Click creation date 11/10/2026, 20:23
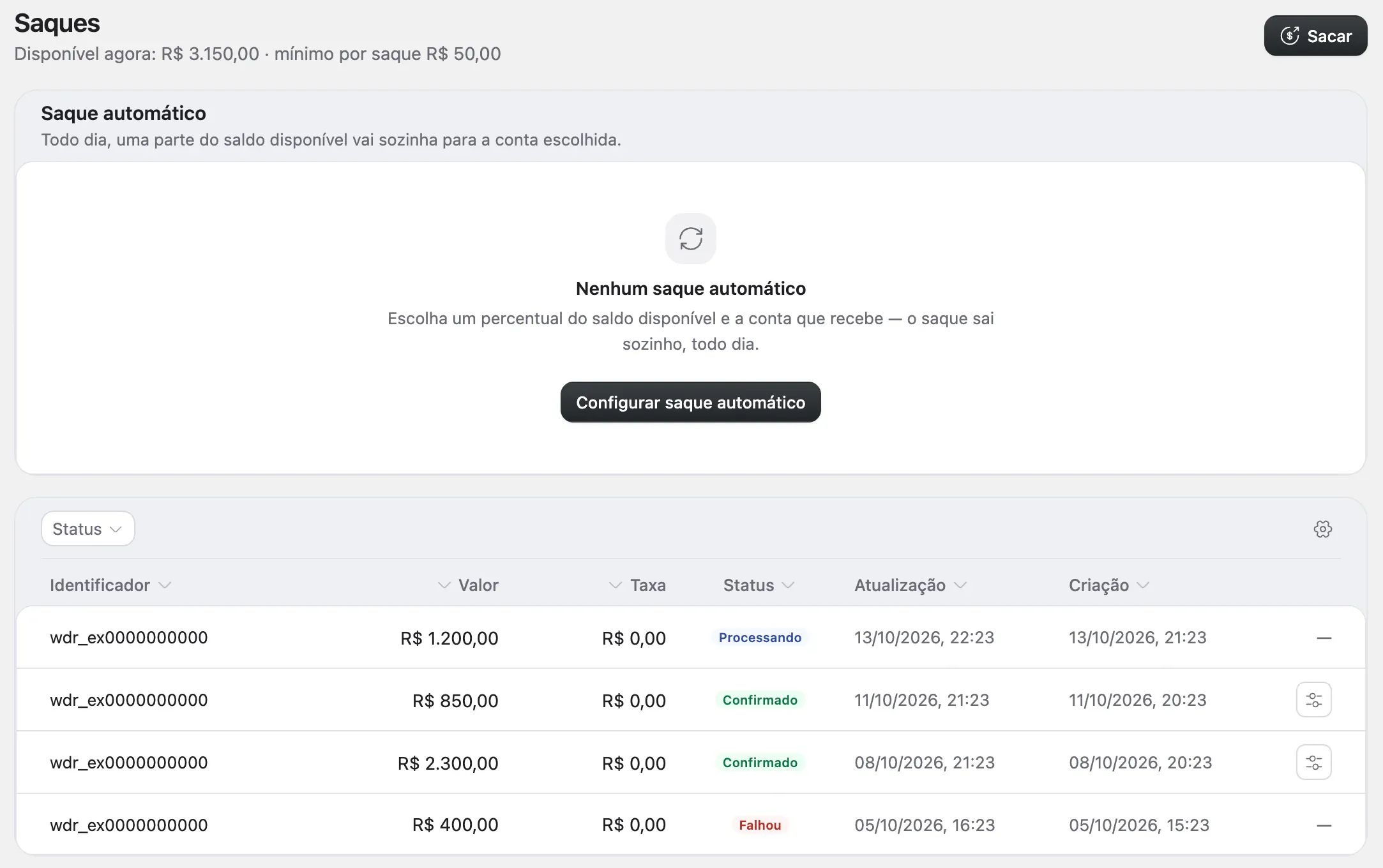 (1138, 700)
